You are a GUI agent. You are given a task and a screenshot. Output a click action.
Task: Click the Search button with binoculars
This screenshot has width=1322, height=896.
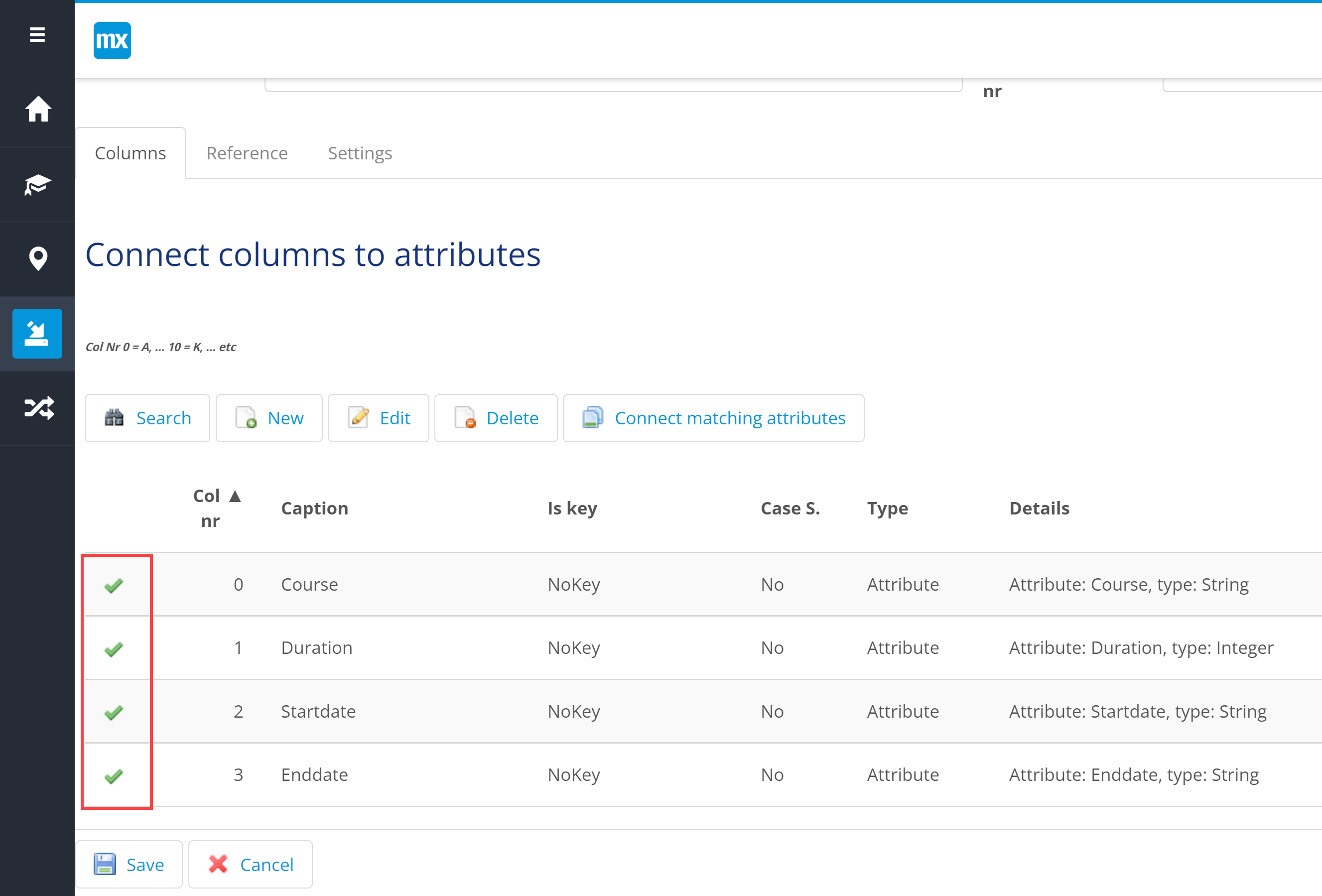pos(147,418)
